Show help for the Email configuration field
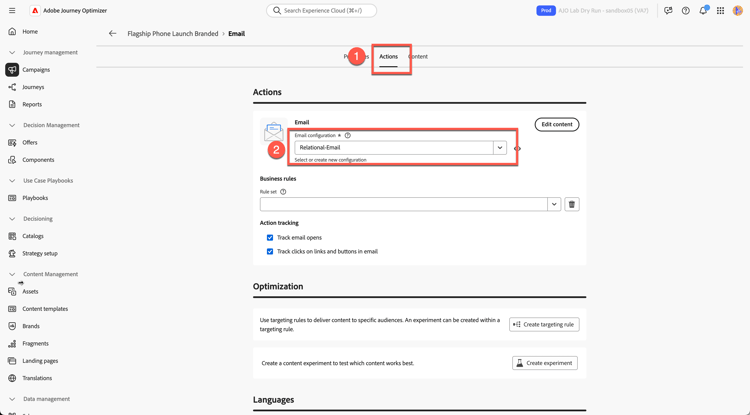Screen dimensions: 750x415 348,135
